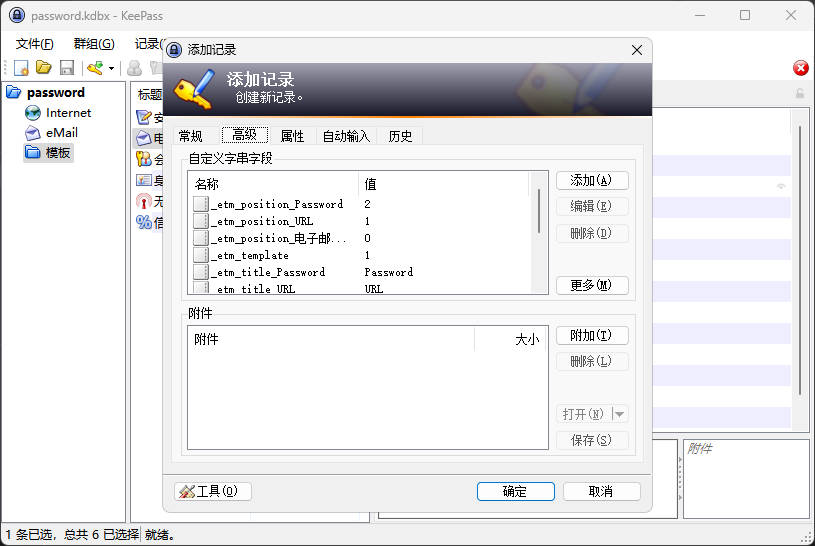Select the Internet globe group
Image resolution: width=815 pixels, height=546 pixels.
click(x=67, y=113)
